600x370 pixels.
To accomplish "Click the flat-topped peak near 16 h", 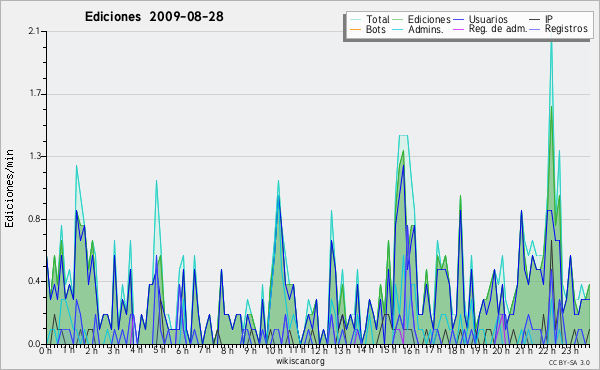I will pyautogui.click(x=403, y=135).
